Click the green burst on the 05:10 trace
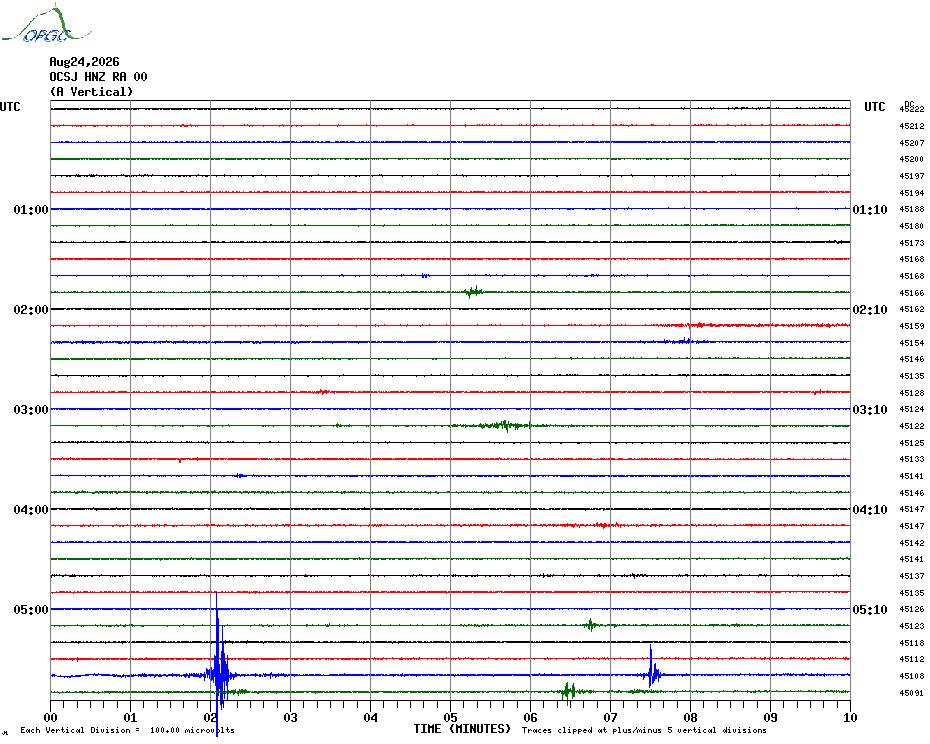Viewport: 930px width, 744px height. pyautogui.click(x=591, y=625)
